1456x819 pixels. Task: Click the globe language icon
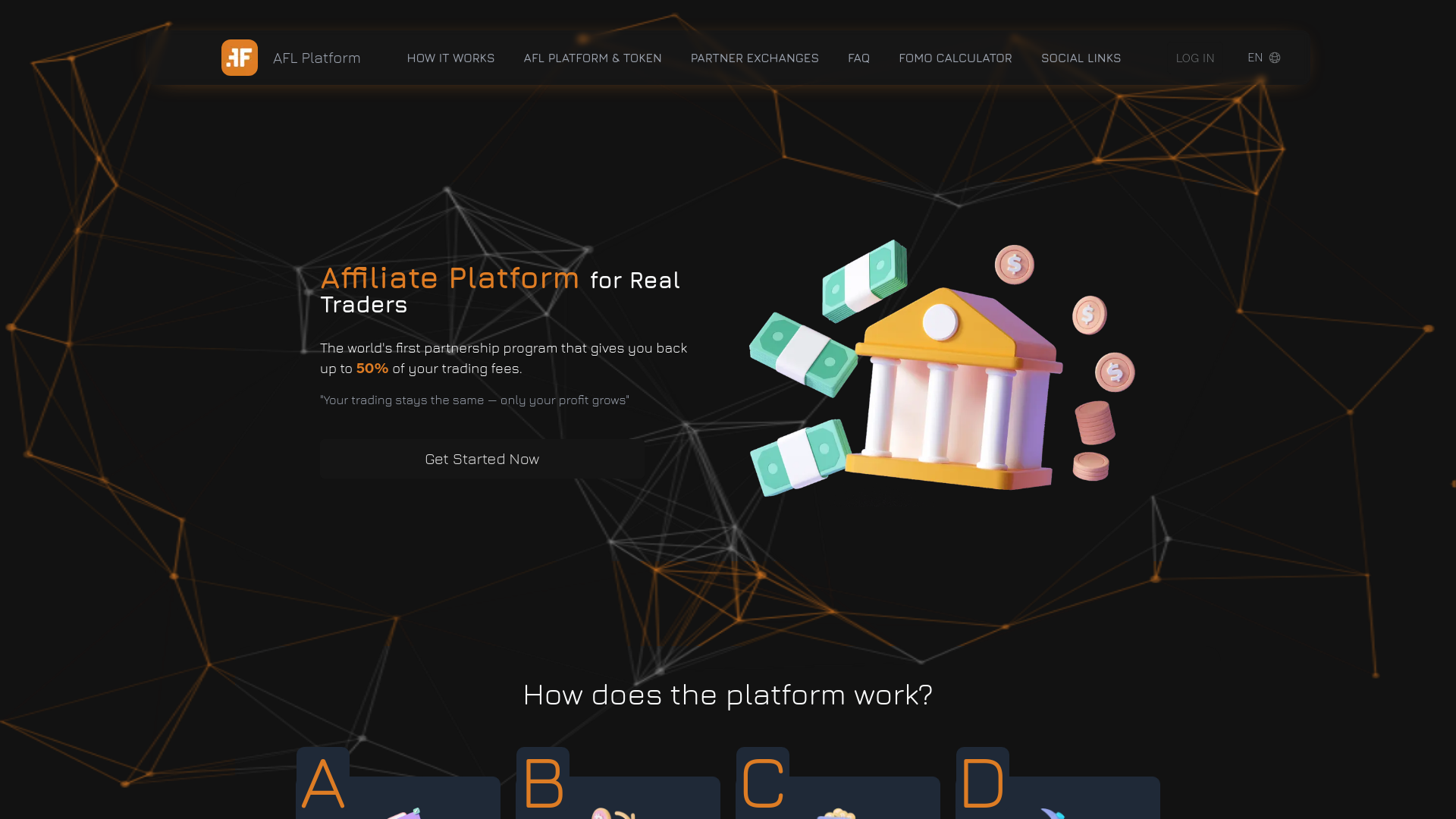(1275, 58)
